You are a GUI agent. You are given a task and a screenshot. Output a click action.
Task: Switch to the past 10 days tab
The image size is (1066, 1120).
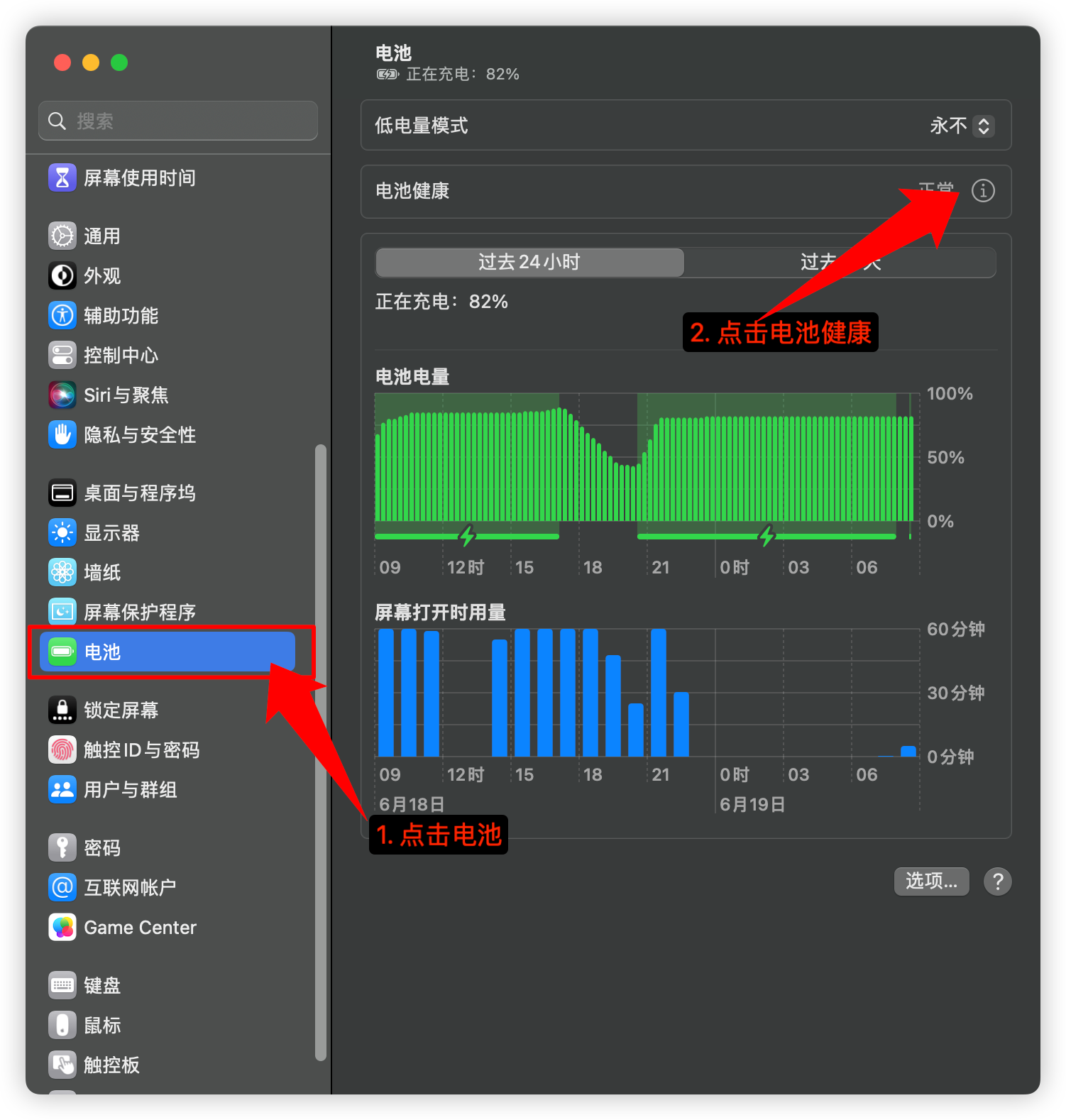click(840, 263)
